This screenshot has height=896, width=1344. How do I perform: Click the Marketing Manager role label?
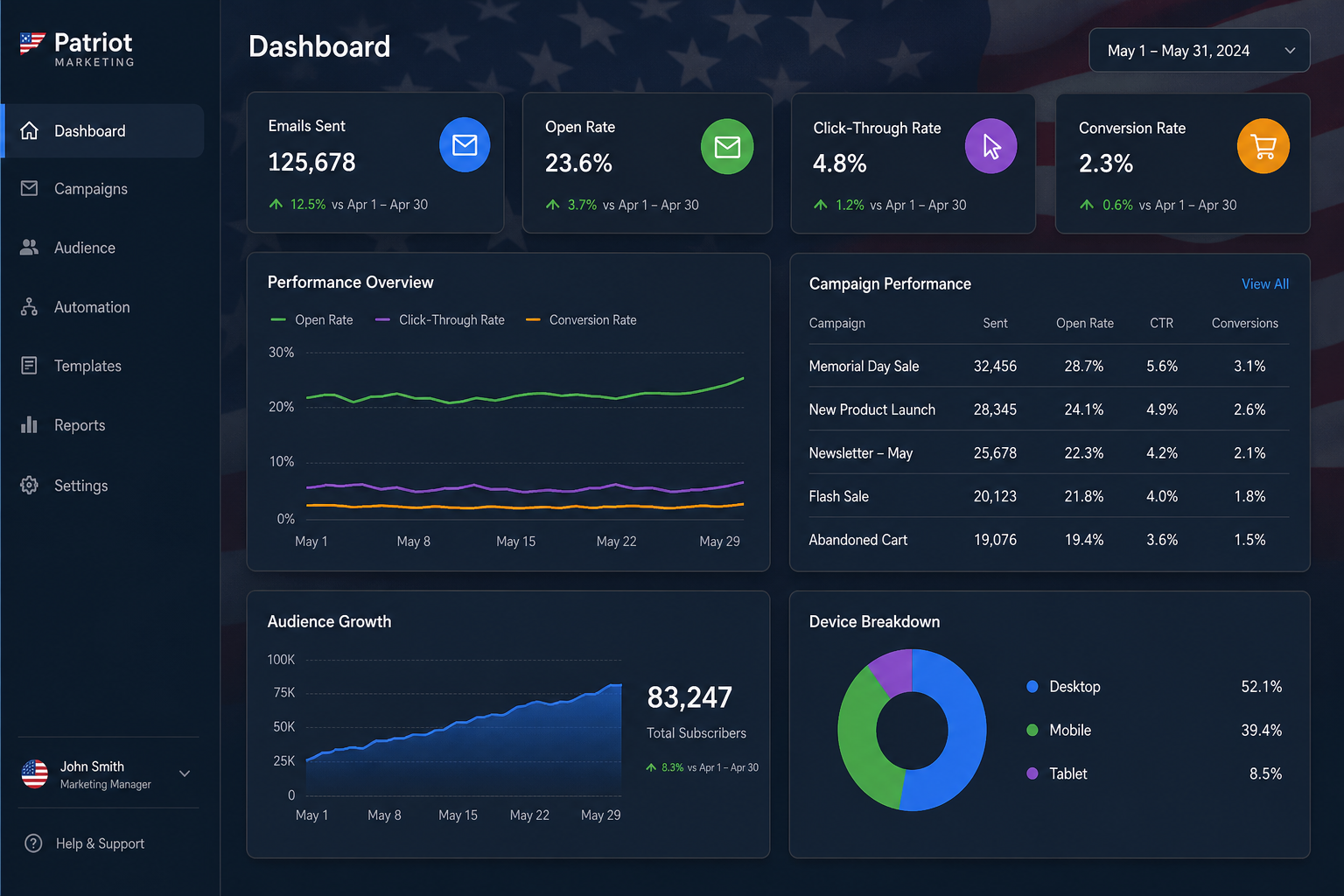pyautogui.click(x=105, y=784)
